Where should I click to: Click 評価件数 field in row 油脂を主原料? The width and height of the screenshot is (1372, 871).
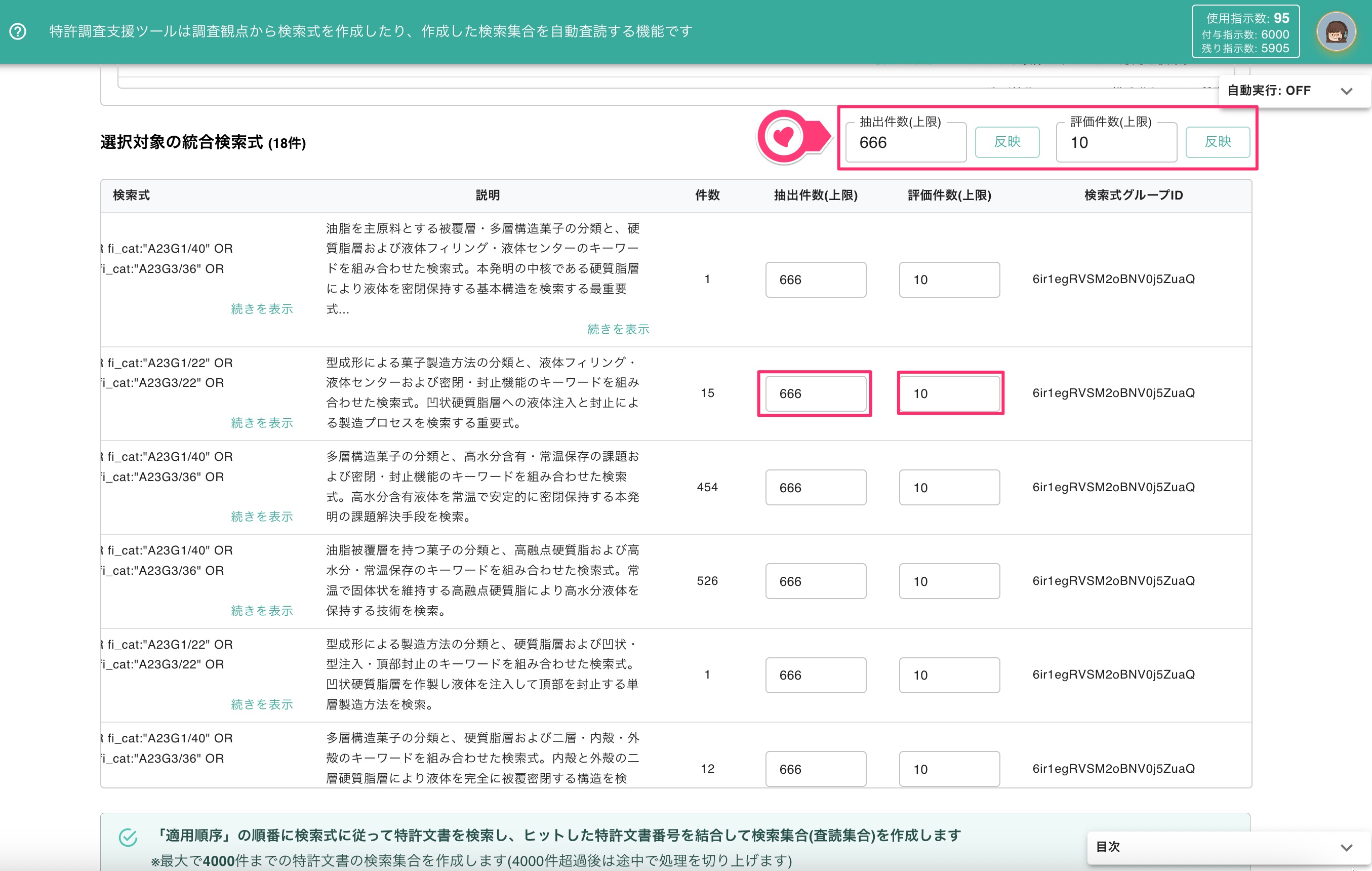pos(949,280)
